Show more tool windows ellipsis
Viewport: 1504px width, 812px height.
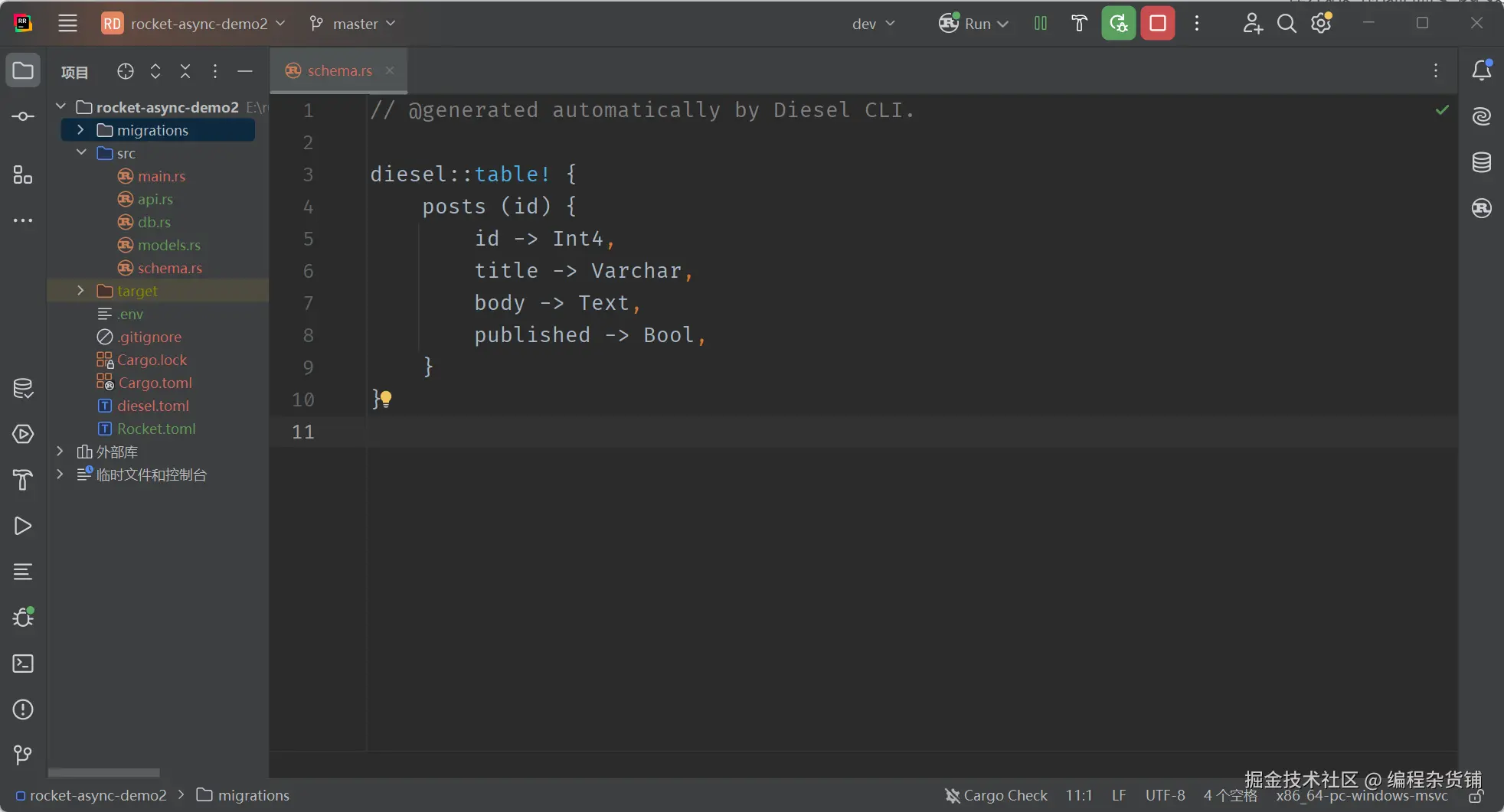[23, 220]
